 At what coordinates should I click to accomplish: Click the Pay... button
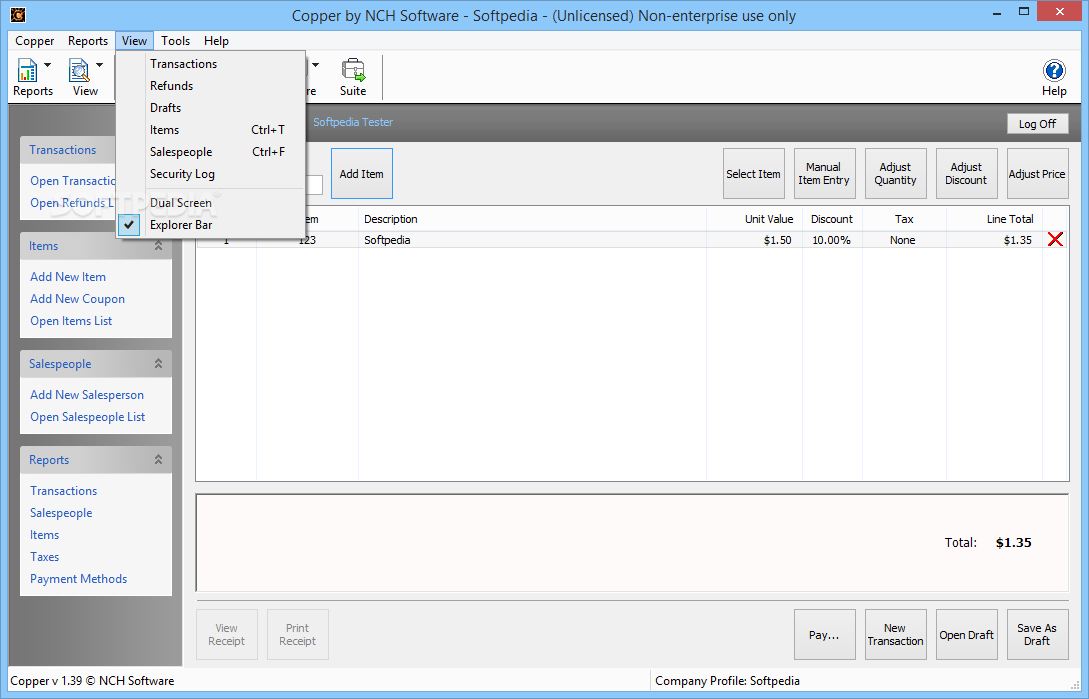(824, 634)
